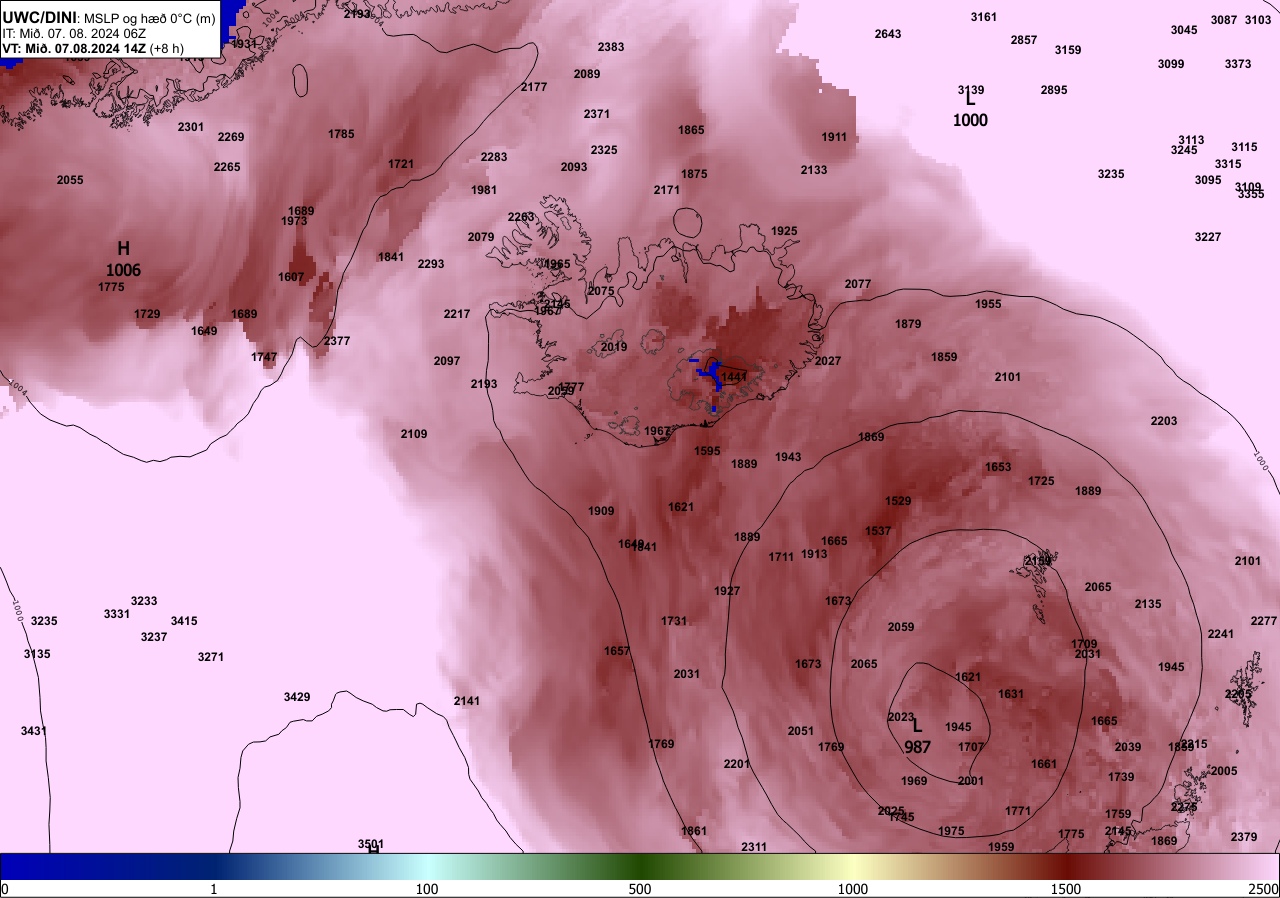Viewport: 1280px width, 898px height.
Task: Click the value 1441 over the glacier
Action: coord(734,377)
